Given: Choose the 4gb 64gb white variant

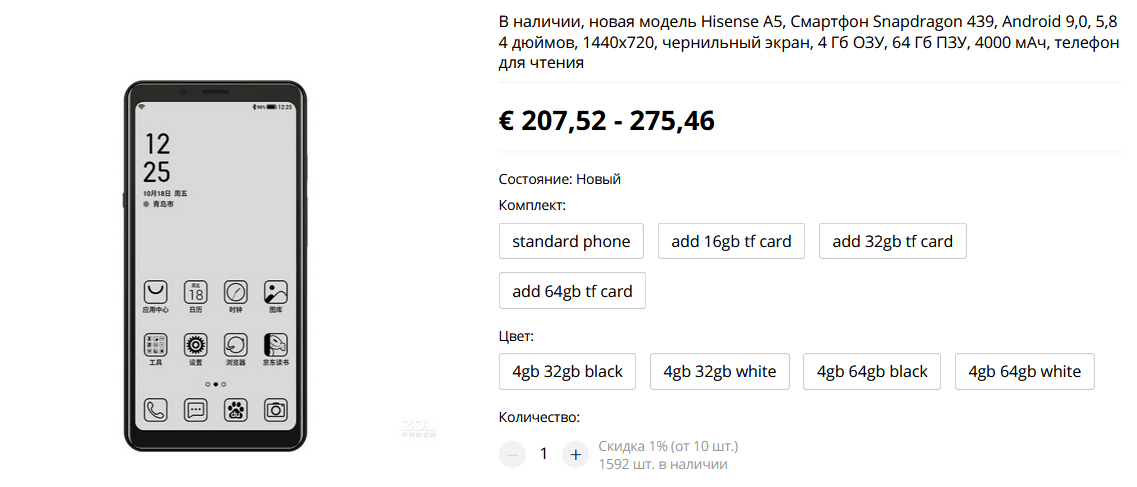Looking at the screenshot, I should 1024,371.
